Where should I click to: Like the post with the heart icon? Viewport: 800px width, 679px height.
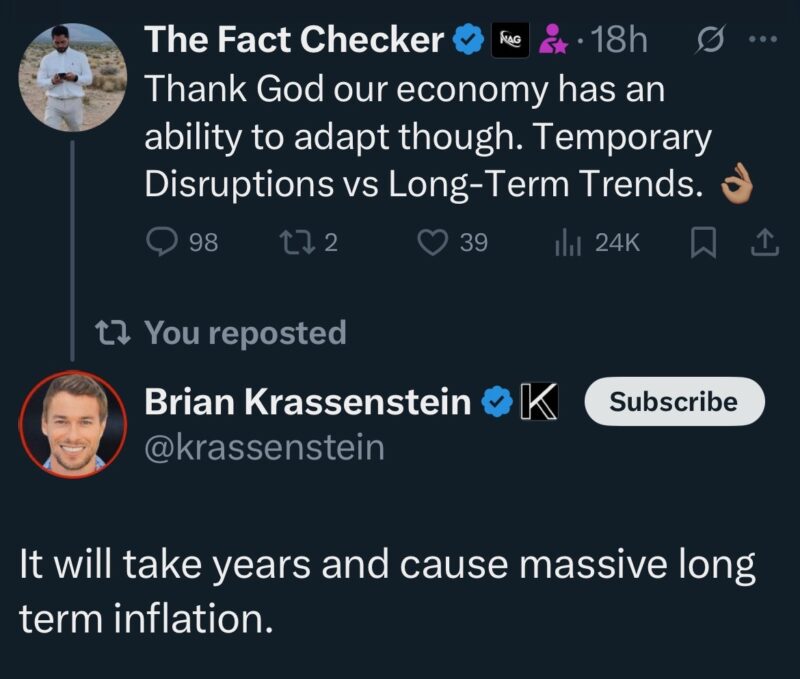tap(432, 242)
